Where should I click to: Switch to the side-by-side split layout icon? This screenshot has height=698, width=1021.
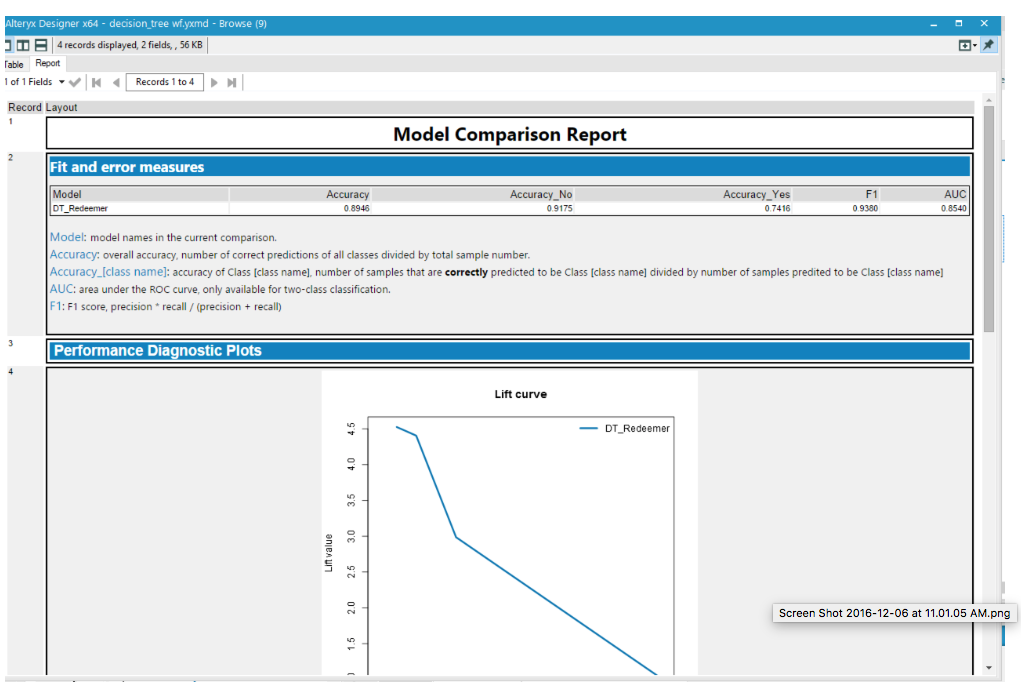pos(23,45)
